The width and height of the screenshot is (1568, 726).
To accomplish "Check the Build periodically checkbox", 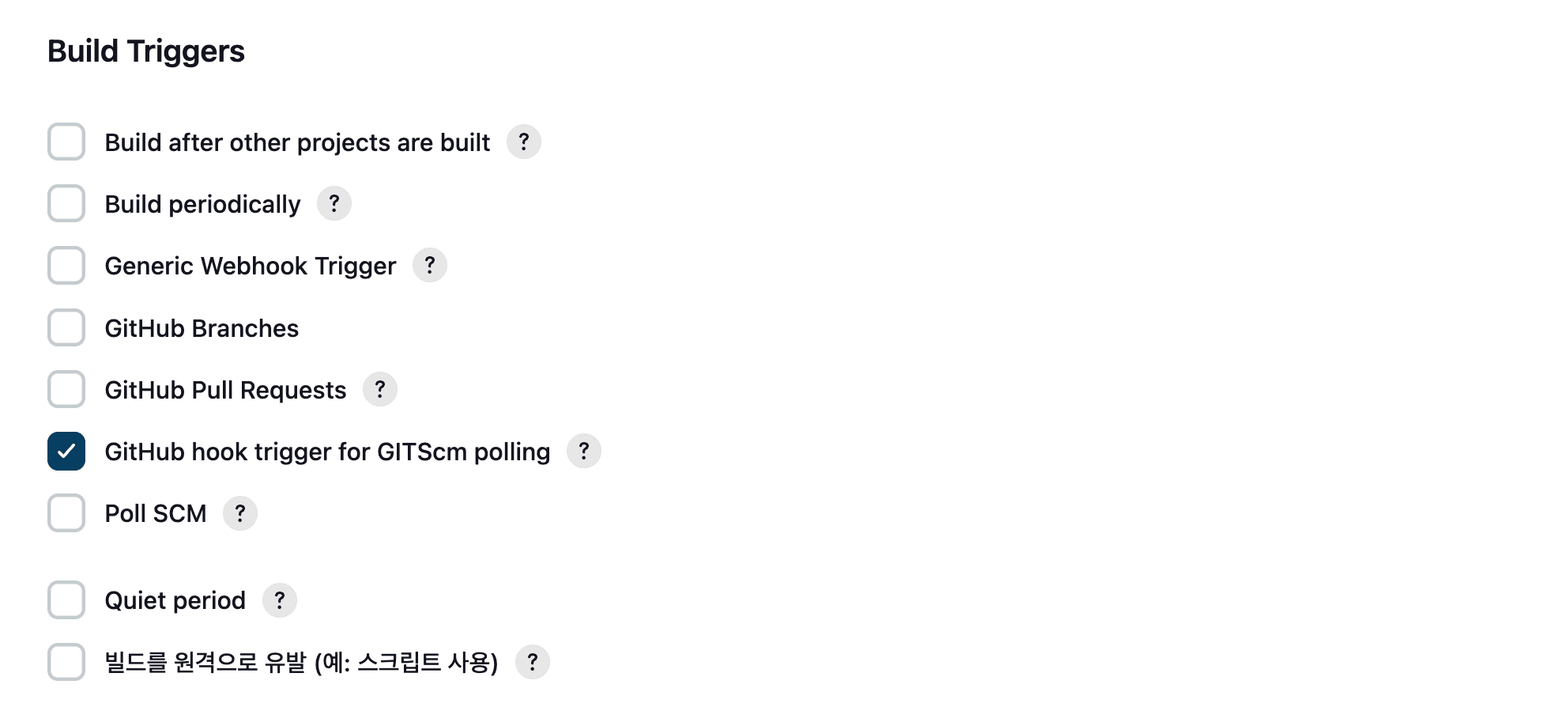I will click(66, 203).
